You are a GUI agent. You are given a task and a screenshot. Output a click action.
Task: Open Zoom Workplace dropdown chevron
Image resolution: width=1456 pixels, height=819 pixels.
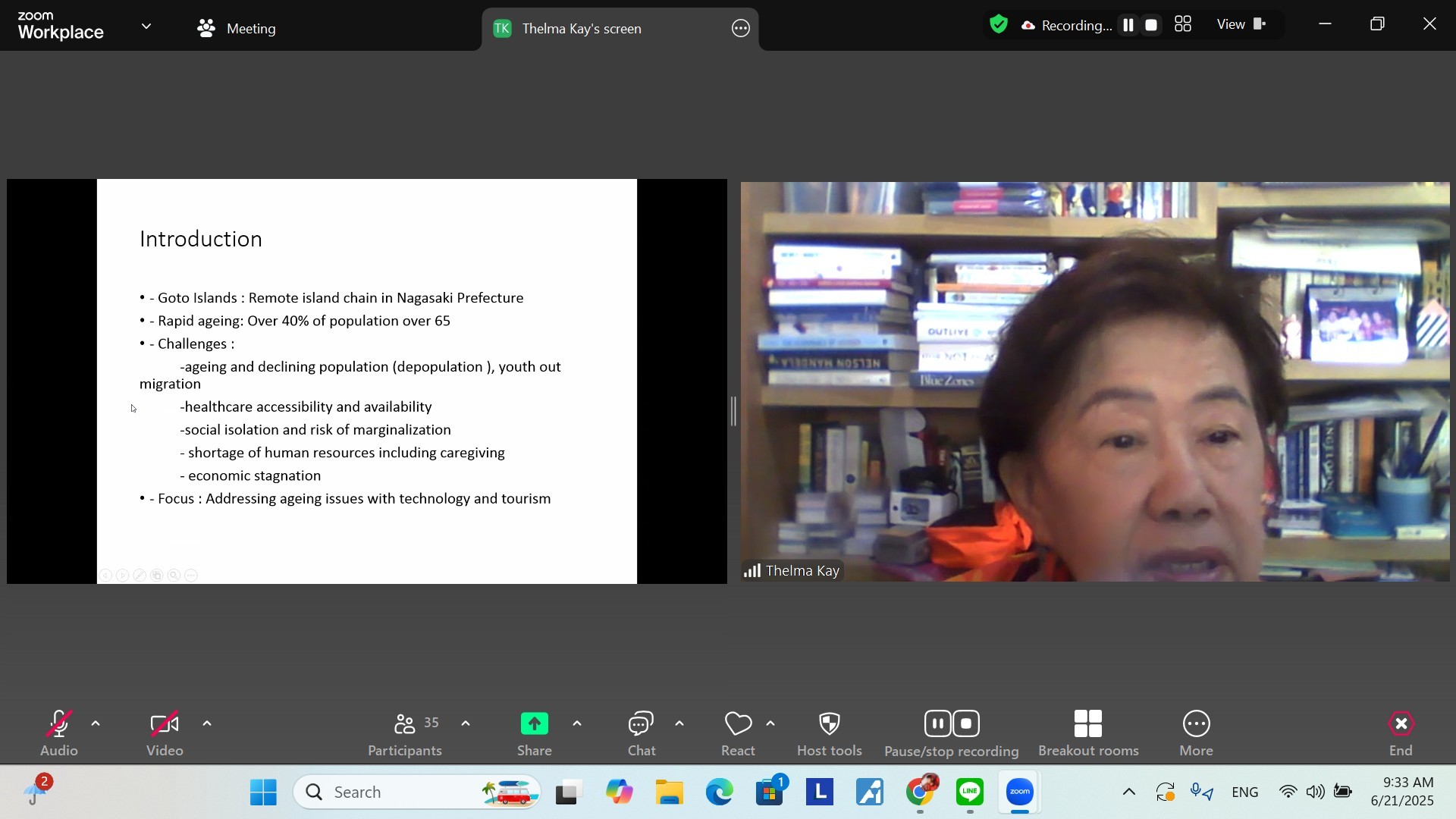click(146, 27)
